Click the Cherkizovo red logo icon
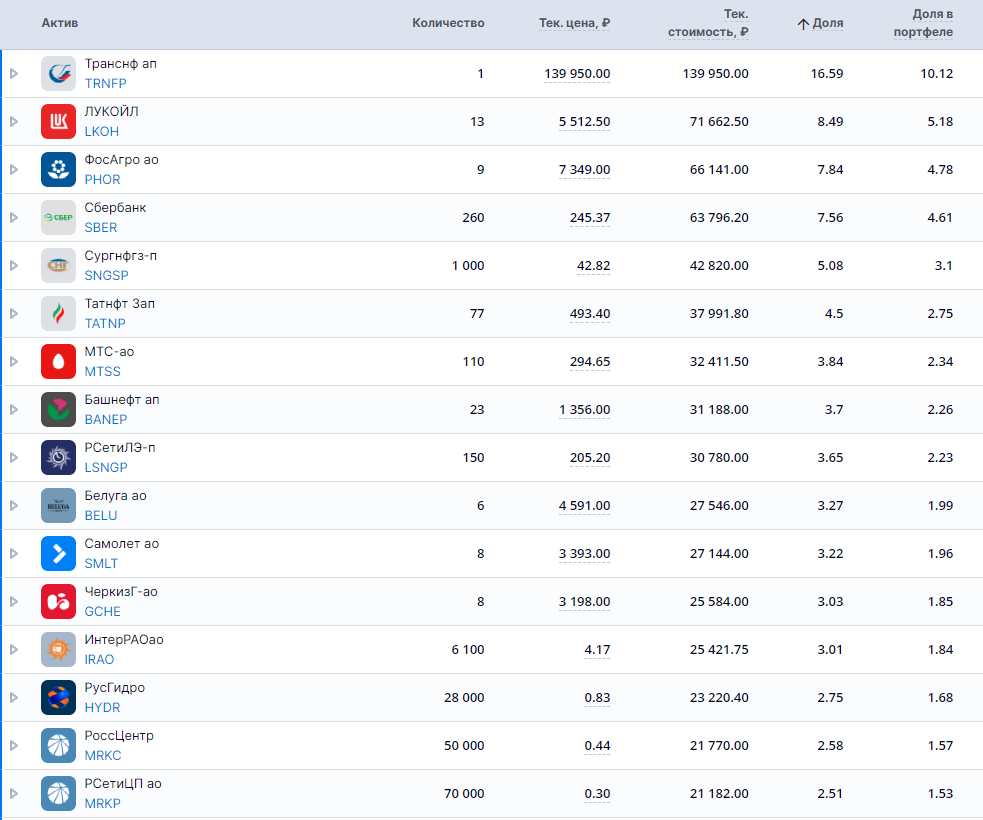 tap(59, 602)
